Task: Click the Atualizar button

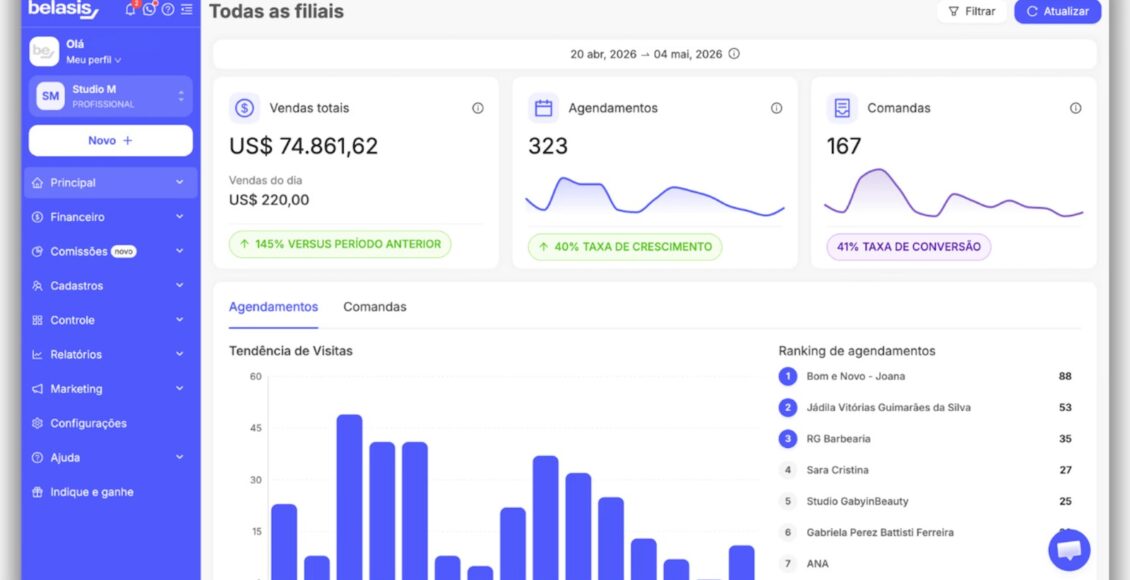Action: tap(1057, 12)
